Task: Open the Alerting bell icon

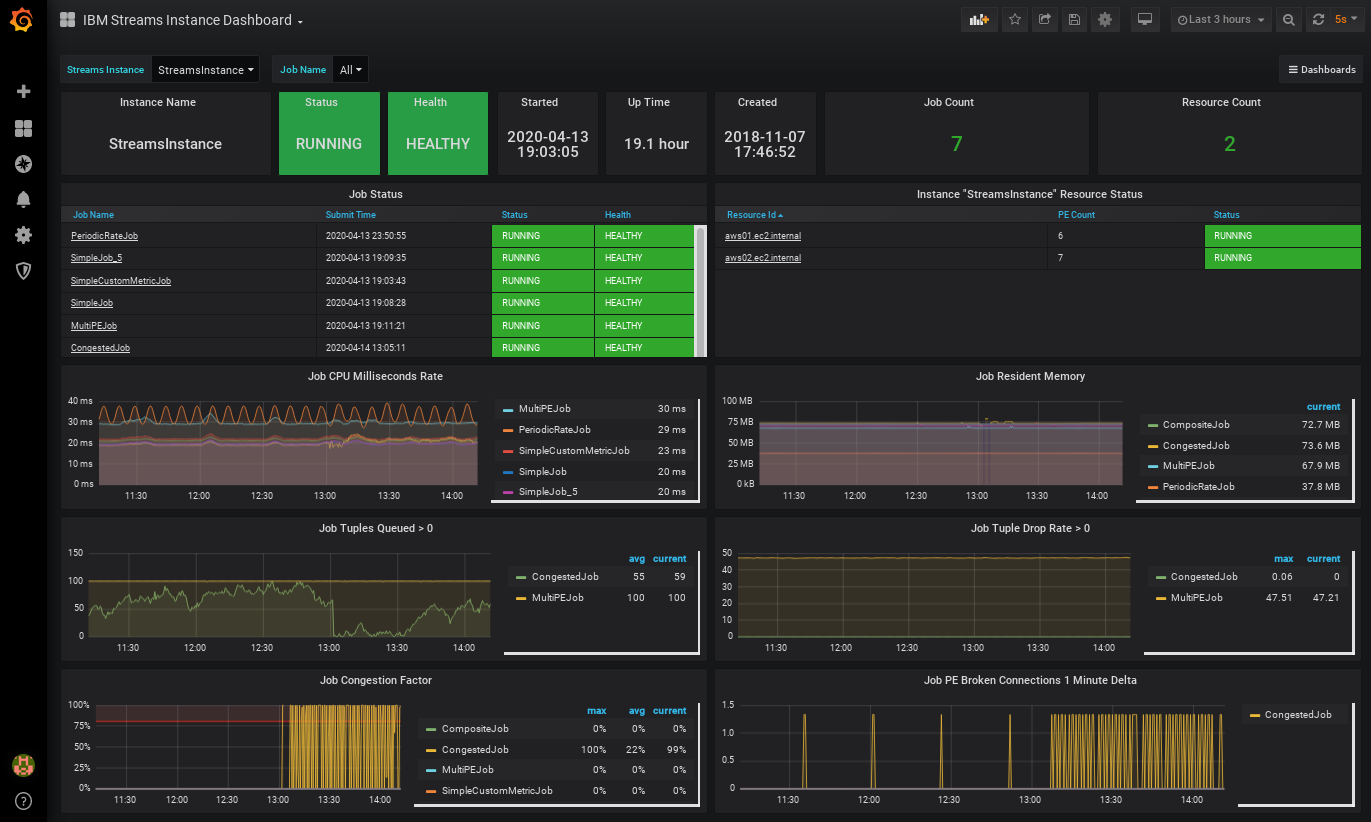Action: coord(24,199)
